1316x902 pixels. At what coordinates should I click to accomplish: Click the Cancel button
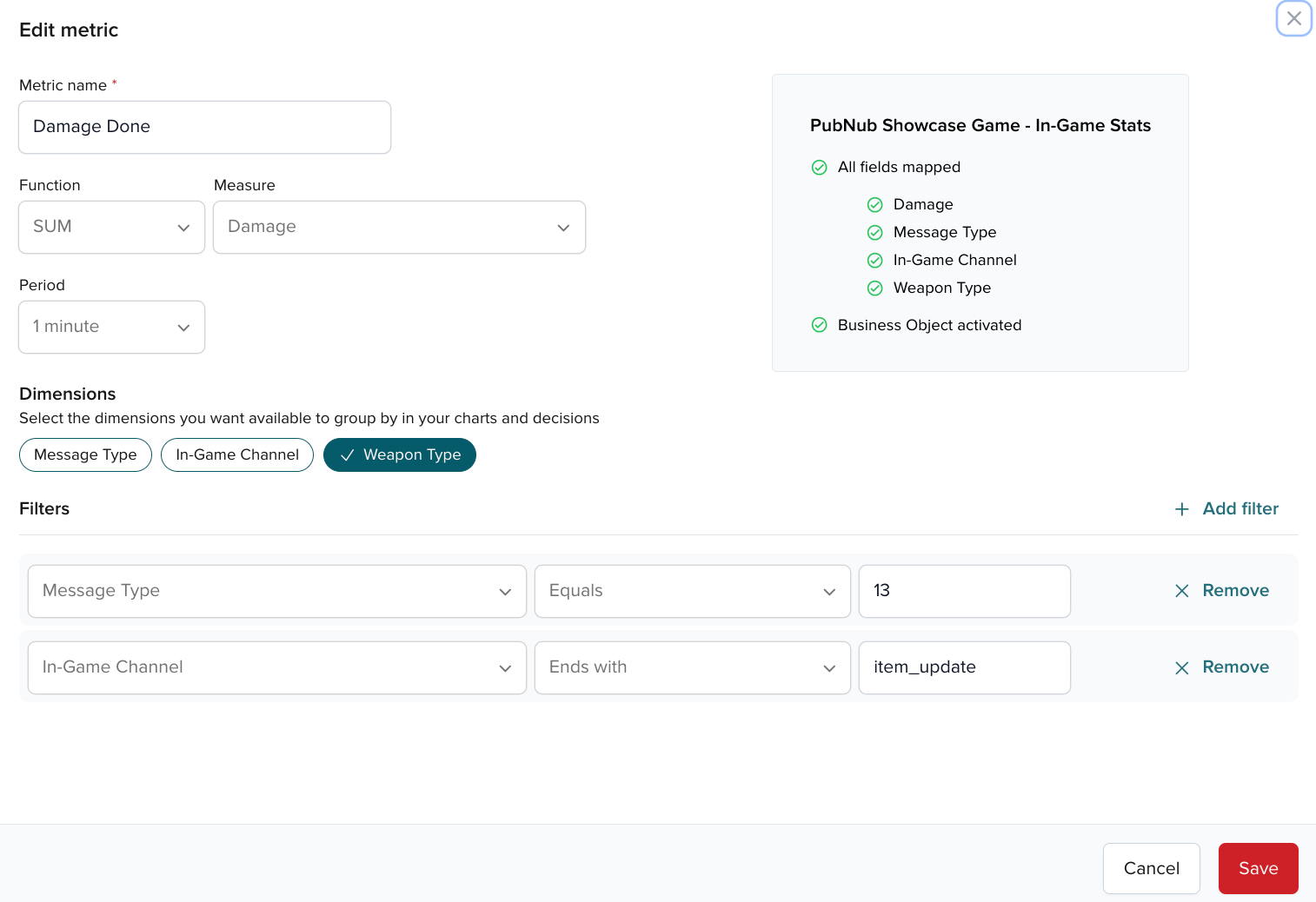[1151, 868]
